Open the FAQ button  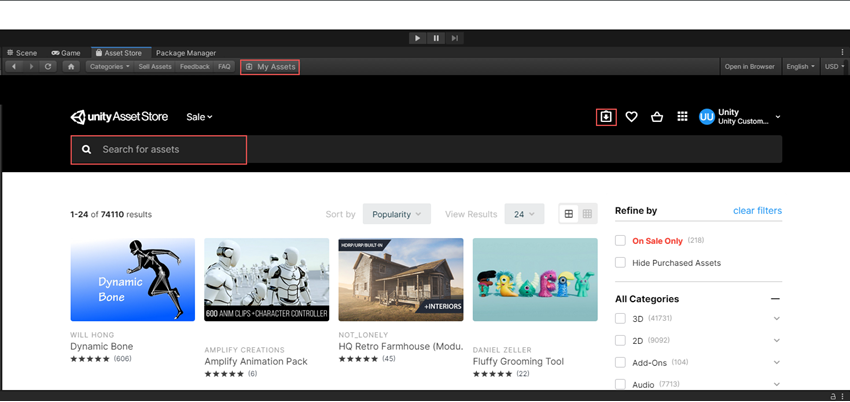coord(224,67)
